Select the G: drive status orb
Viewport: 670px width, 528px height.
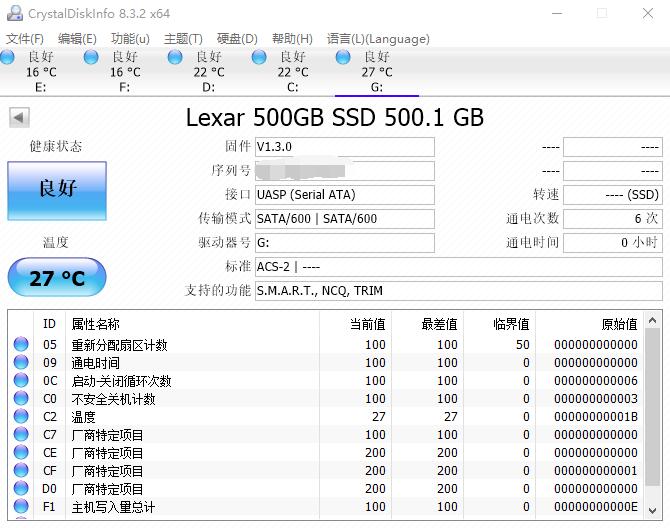(344, 58)
